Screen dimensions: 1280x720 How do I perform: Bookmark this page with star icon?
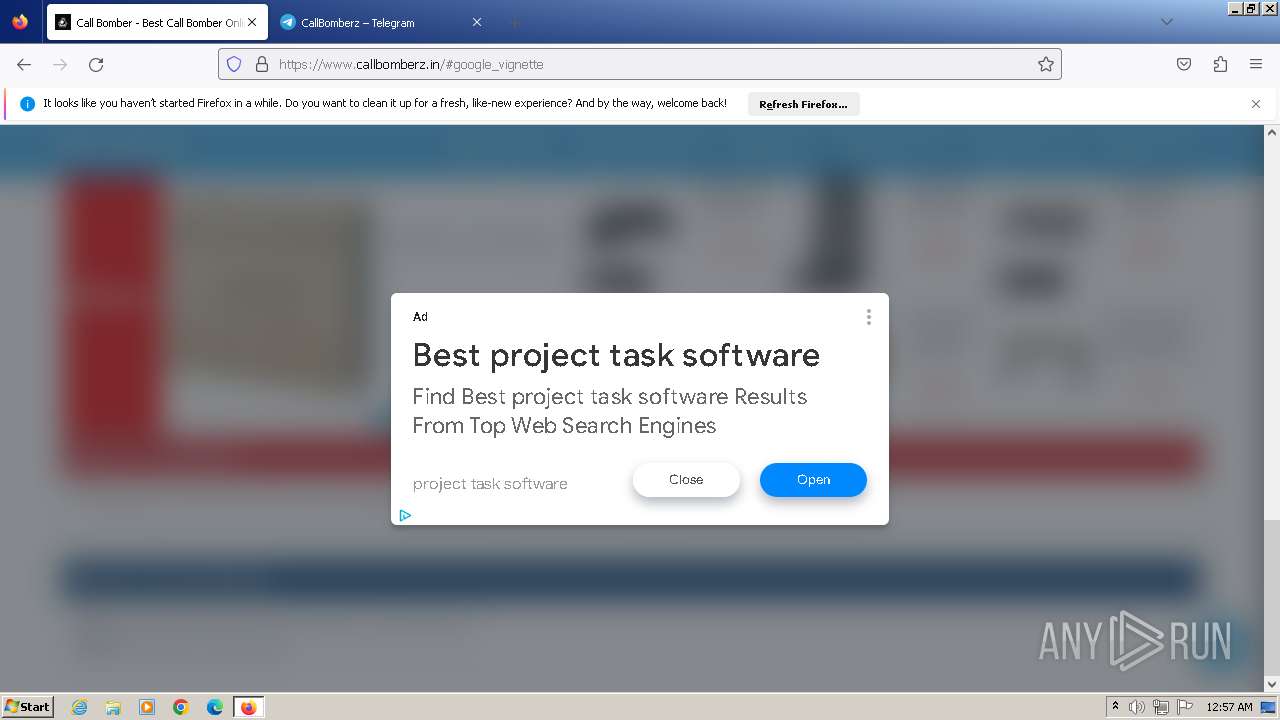[1046, 64]
